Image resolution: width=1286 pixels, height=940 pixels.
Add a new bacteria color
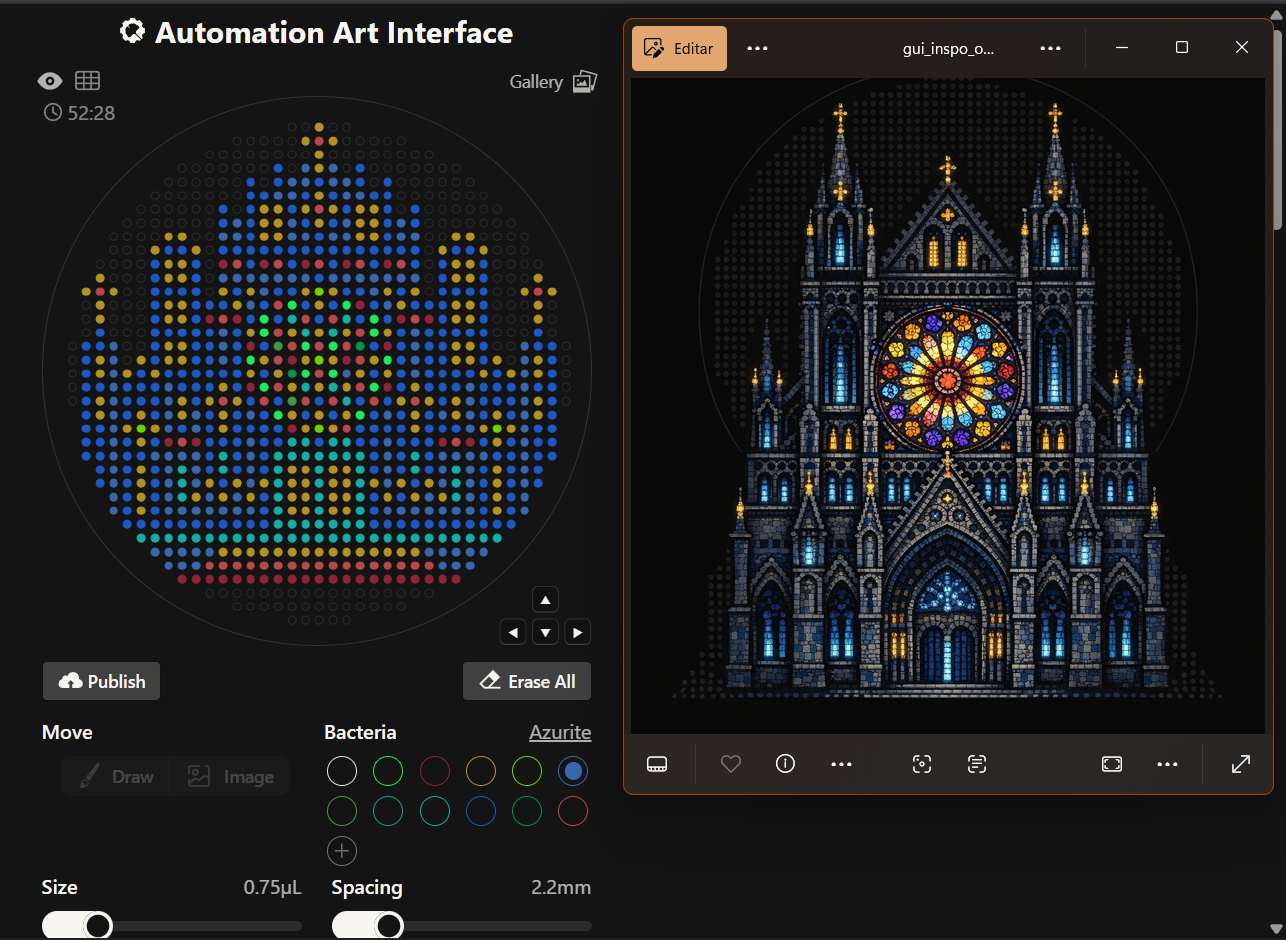pyautogui.click(x=342, y=851)
